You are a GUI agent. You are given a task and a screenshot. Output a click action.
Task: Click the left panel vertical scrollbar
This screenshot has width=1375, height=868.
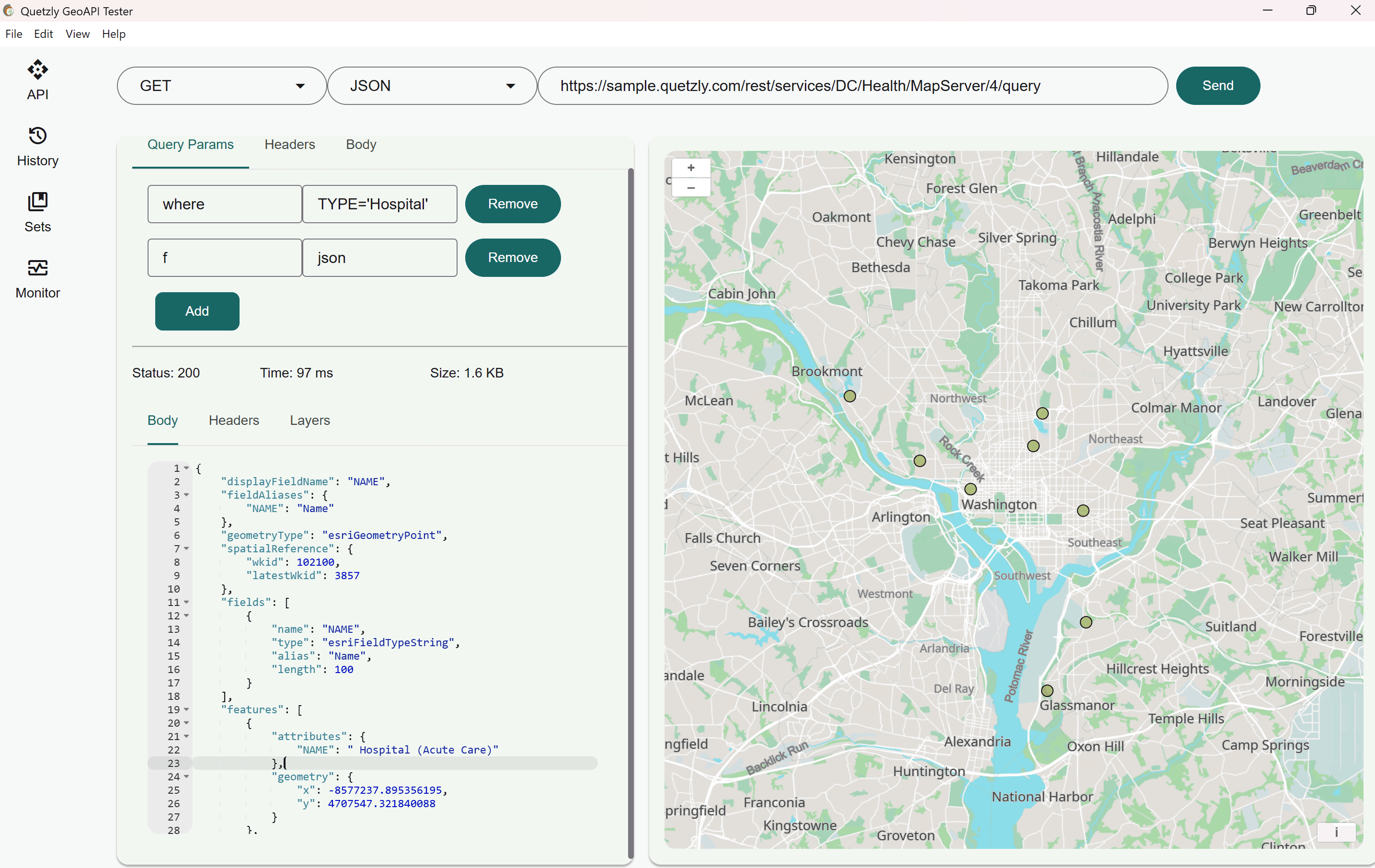(630, 513)
